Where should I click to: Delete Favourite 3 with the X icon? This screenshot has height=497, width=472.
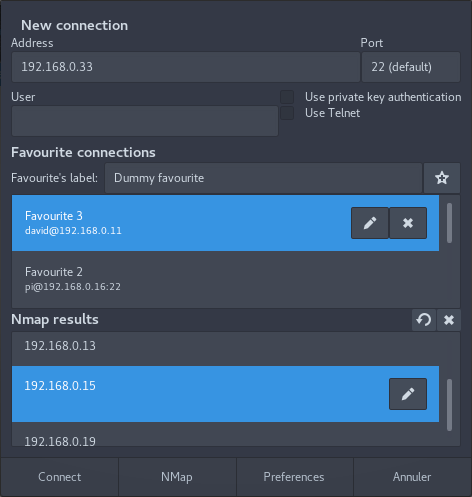408,223
